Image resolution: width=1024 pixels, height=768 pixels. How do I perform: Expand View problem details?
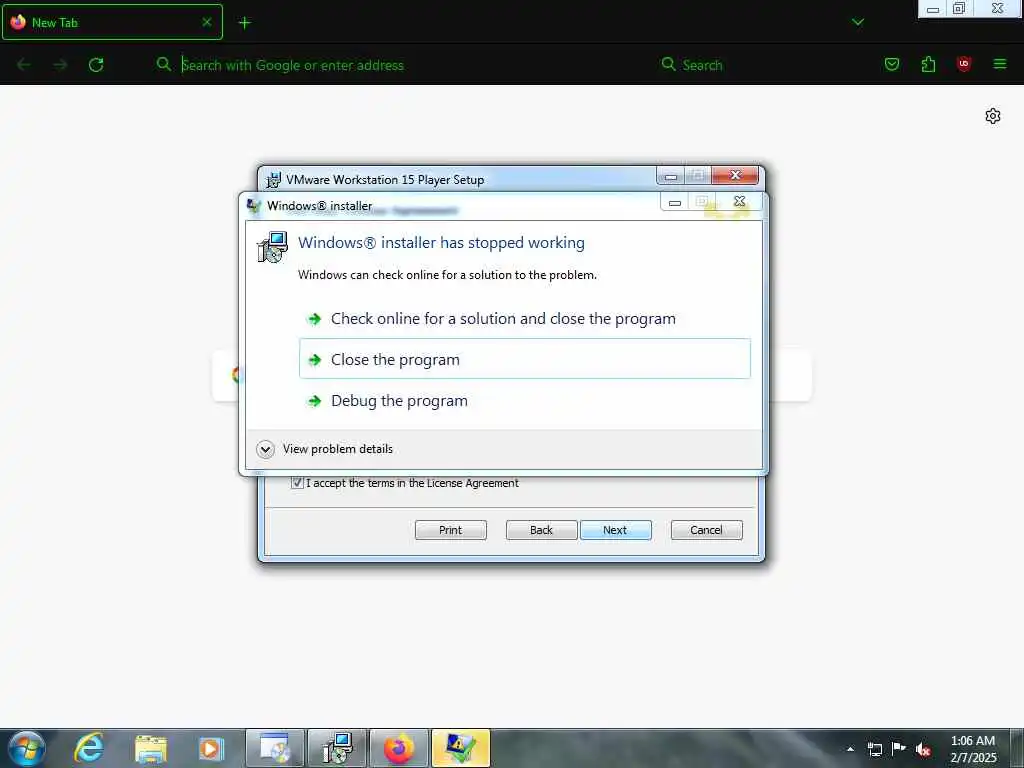325,449
